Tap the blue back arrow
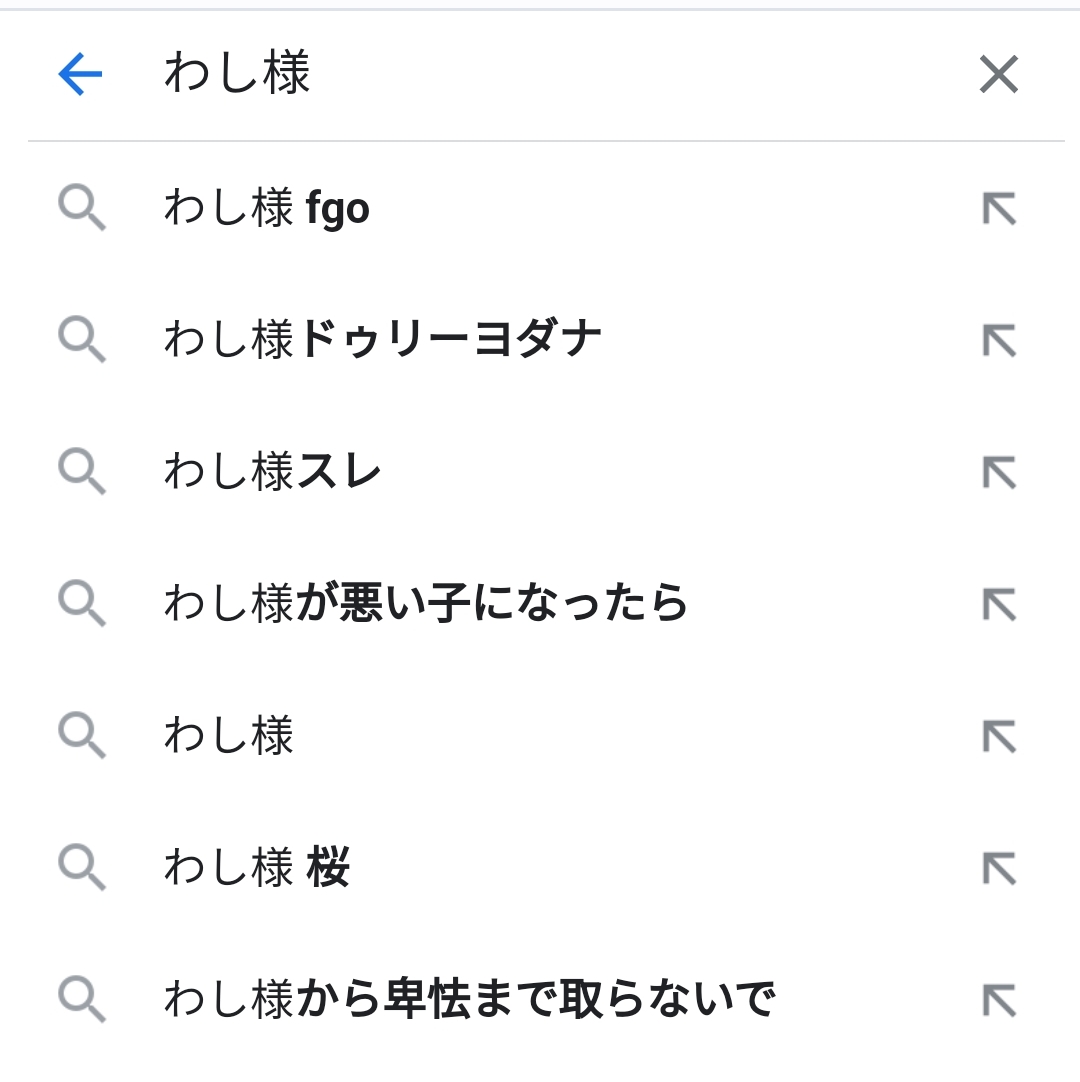This screenshot has height=1082, width=1080. click(80, 74)
